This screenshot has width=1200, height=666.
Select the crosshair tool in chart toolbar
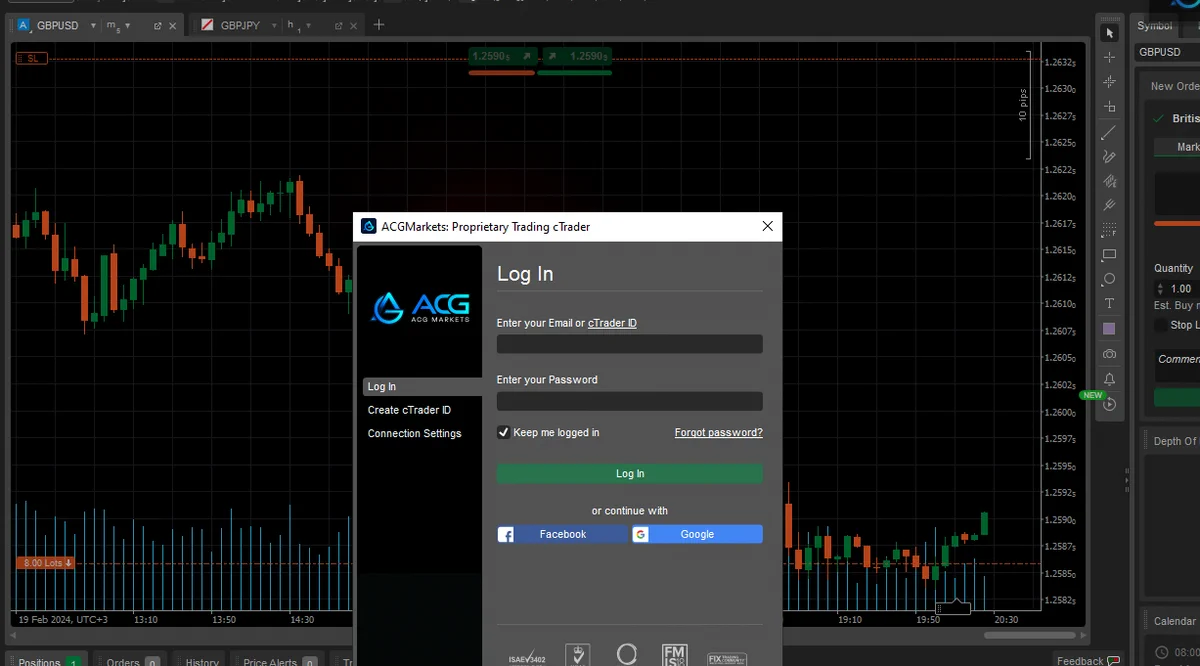1109,58
